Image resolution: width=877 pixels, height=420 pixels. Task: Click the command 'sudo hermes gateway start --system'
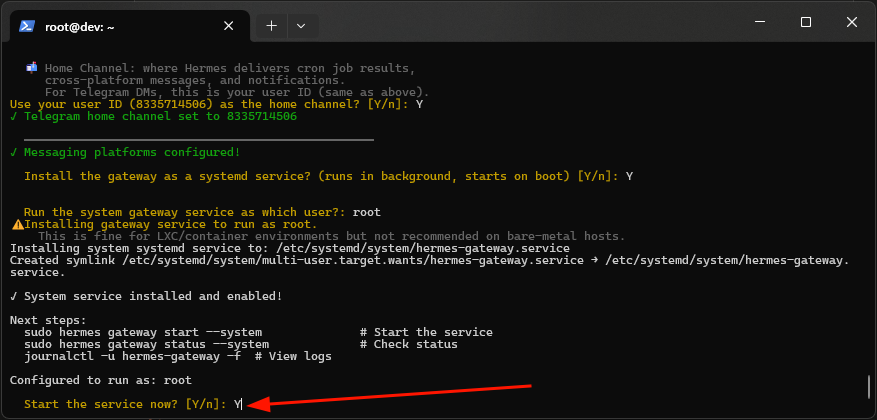pyautogui.click(x=143, y=333)
